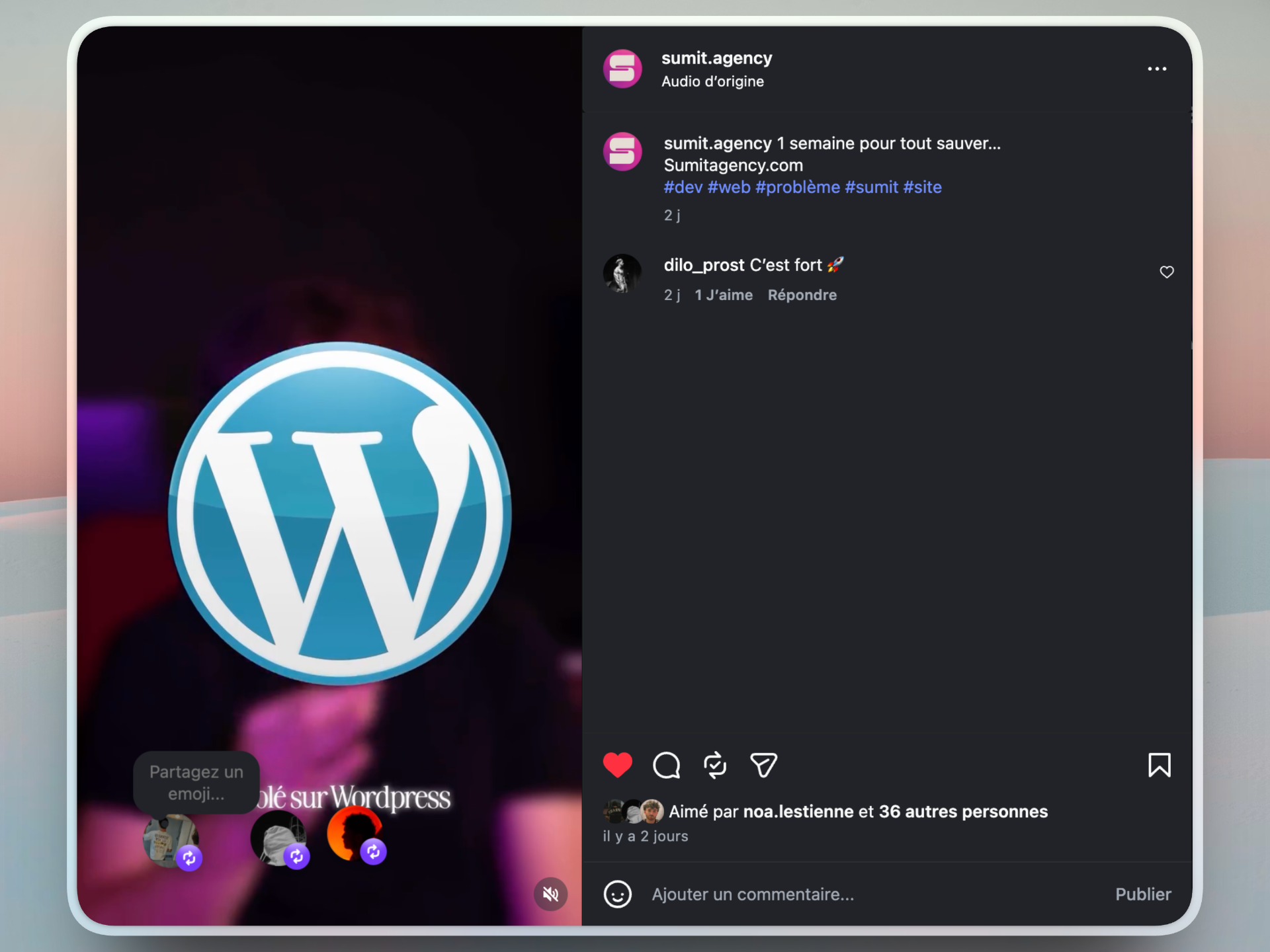Image resolution: width=1270 pixels, height=952 pixels.
Task: Click the liker avatars beside 'Aimé par'
Action: (x=633, y=812)
